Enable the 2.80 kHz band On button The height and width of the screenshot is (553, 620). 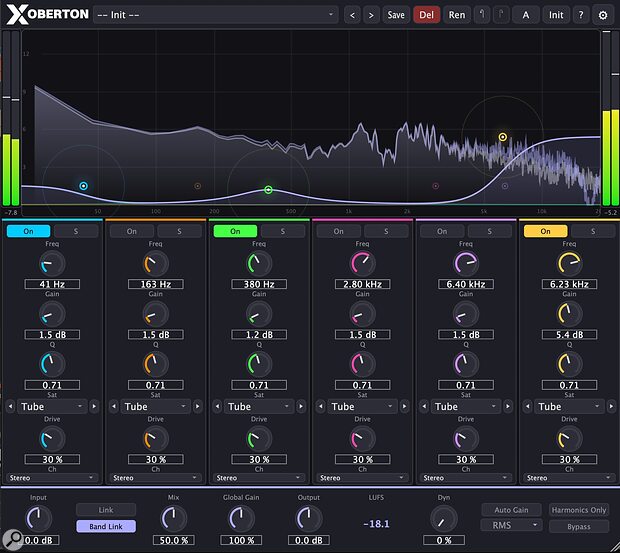click(338, 231)
